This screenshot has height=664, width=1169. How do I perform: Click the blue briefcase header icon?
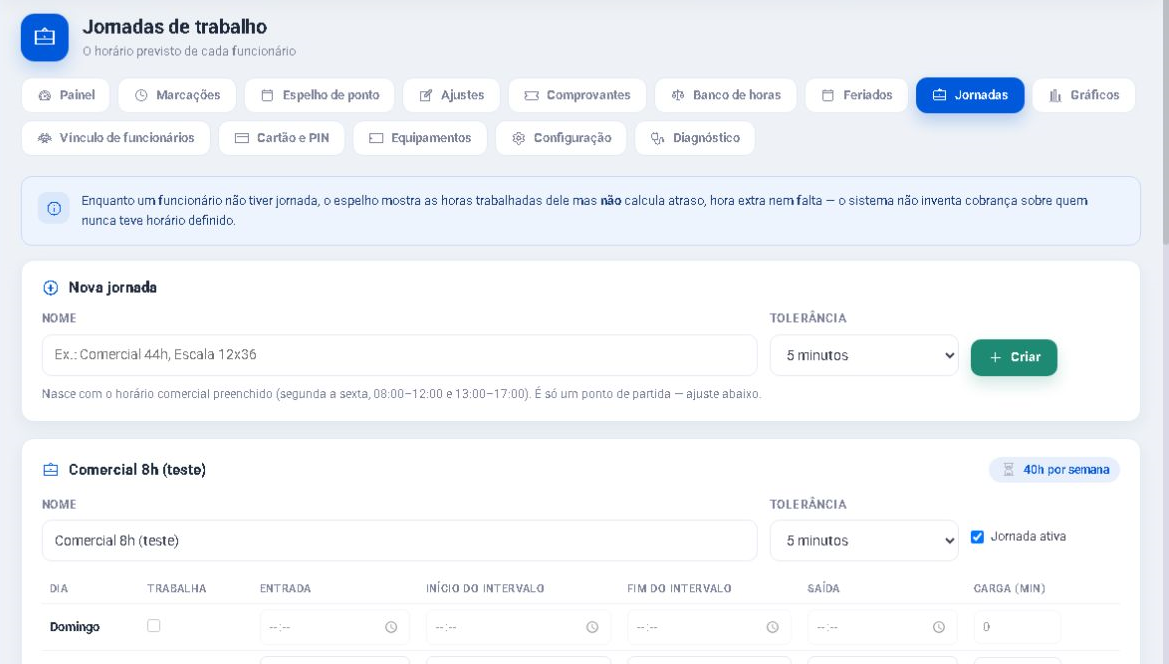[45, 37]
